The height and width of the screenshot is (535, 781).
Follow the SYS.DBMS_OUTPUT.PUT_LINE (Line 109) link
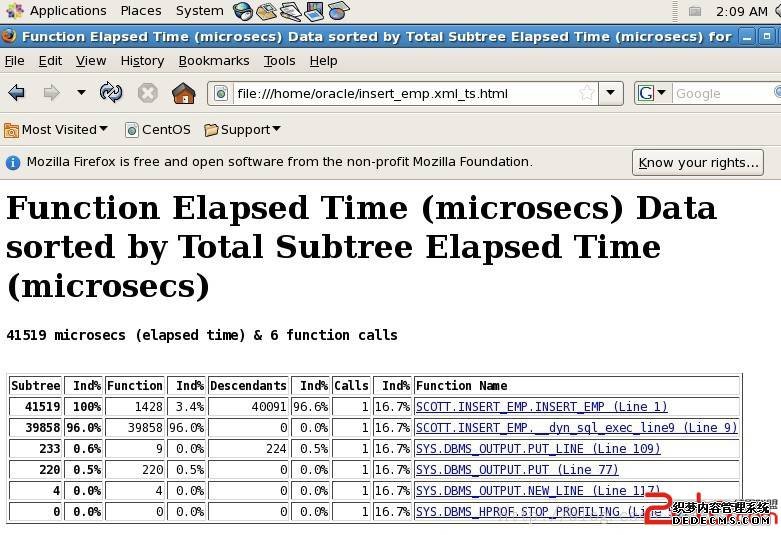point(537,449)
